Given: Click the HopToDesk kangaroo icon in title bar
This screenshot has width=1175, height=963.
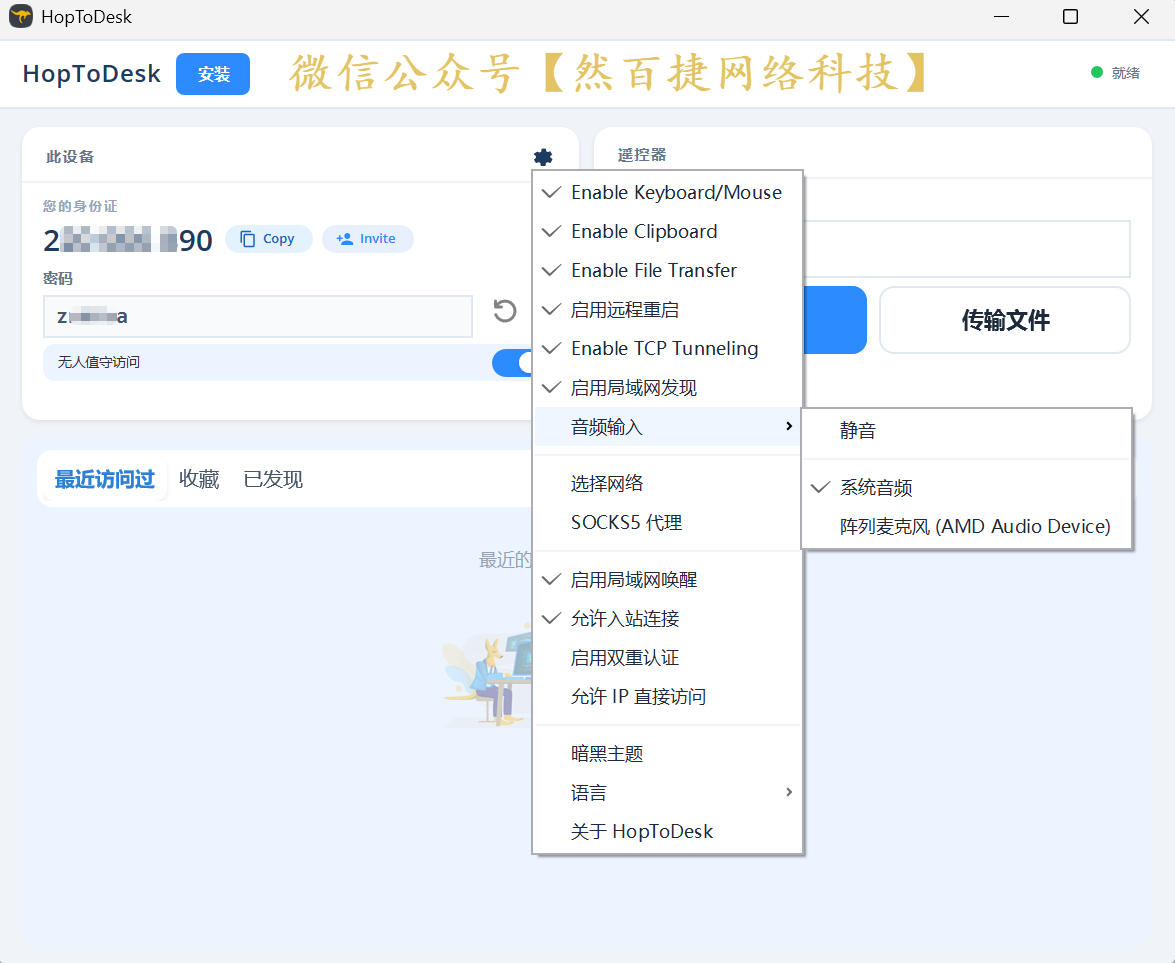Looking at the screenshot, I should coord(20,16).
